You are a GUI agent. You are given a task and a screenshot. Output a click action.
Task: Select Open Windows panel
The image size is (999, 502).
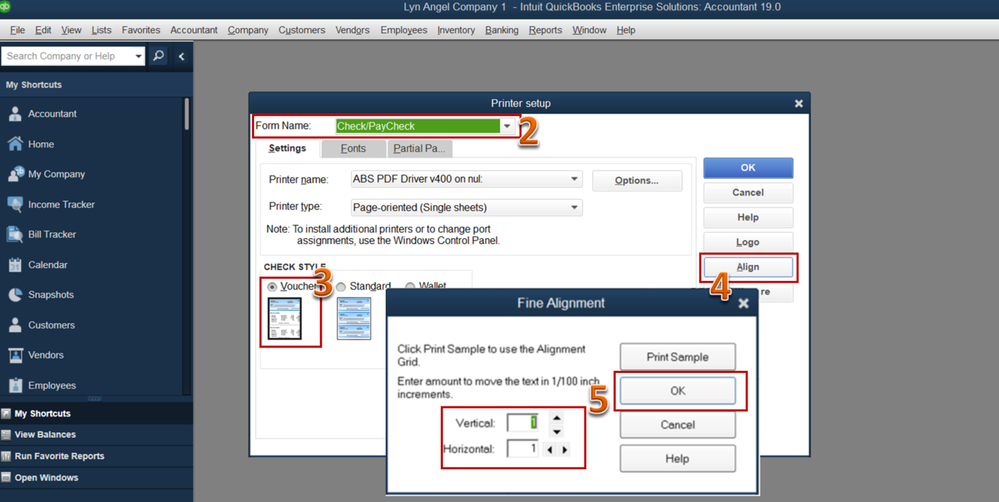click(x=96, y=478)
